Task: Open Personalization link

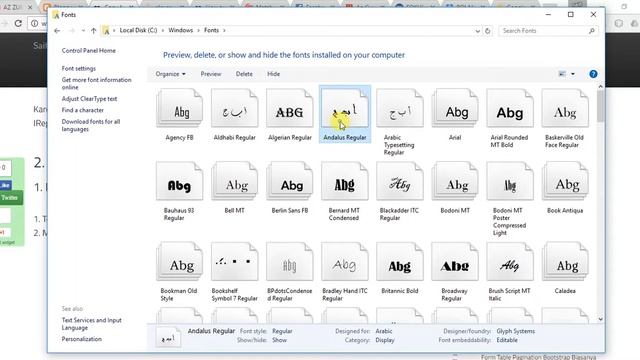Action: pyautogui.click(x=82, y=339)
